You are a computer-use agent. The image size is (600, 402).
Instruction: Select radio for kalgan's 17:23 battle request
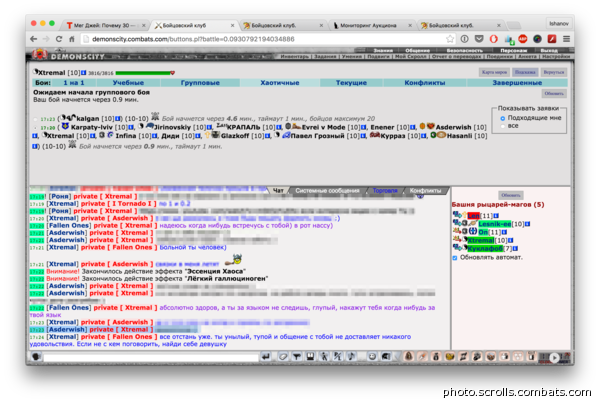[x=36, y=119]
